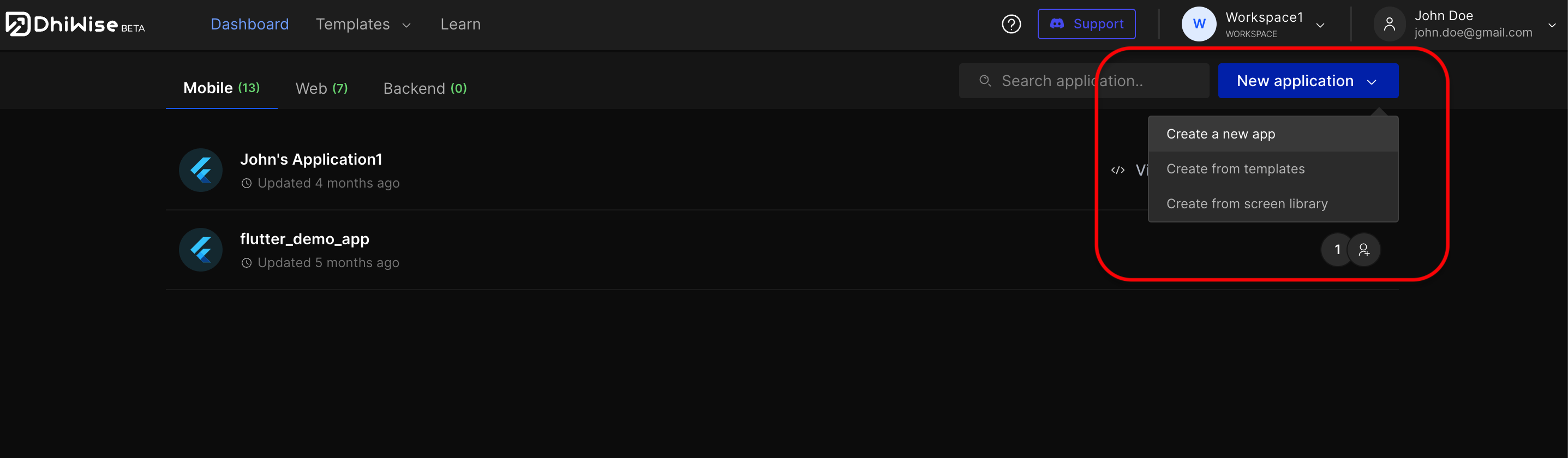Image resolution: width=1568 pixels, height=458 pixels.
Task: Open the Learn link
Action: pyautogui.click(x=460, y=25)
